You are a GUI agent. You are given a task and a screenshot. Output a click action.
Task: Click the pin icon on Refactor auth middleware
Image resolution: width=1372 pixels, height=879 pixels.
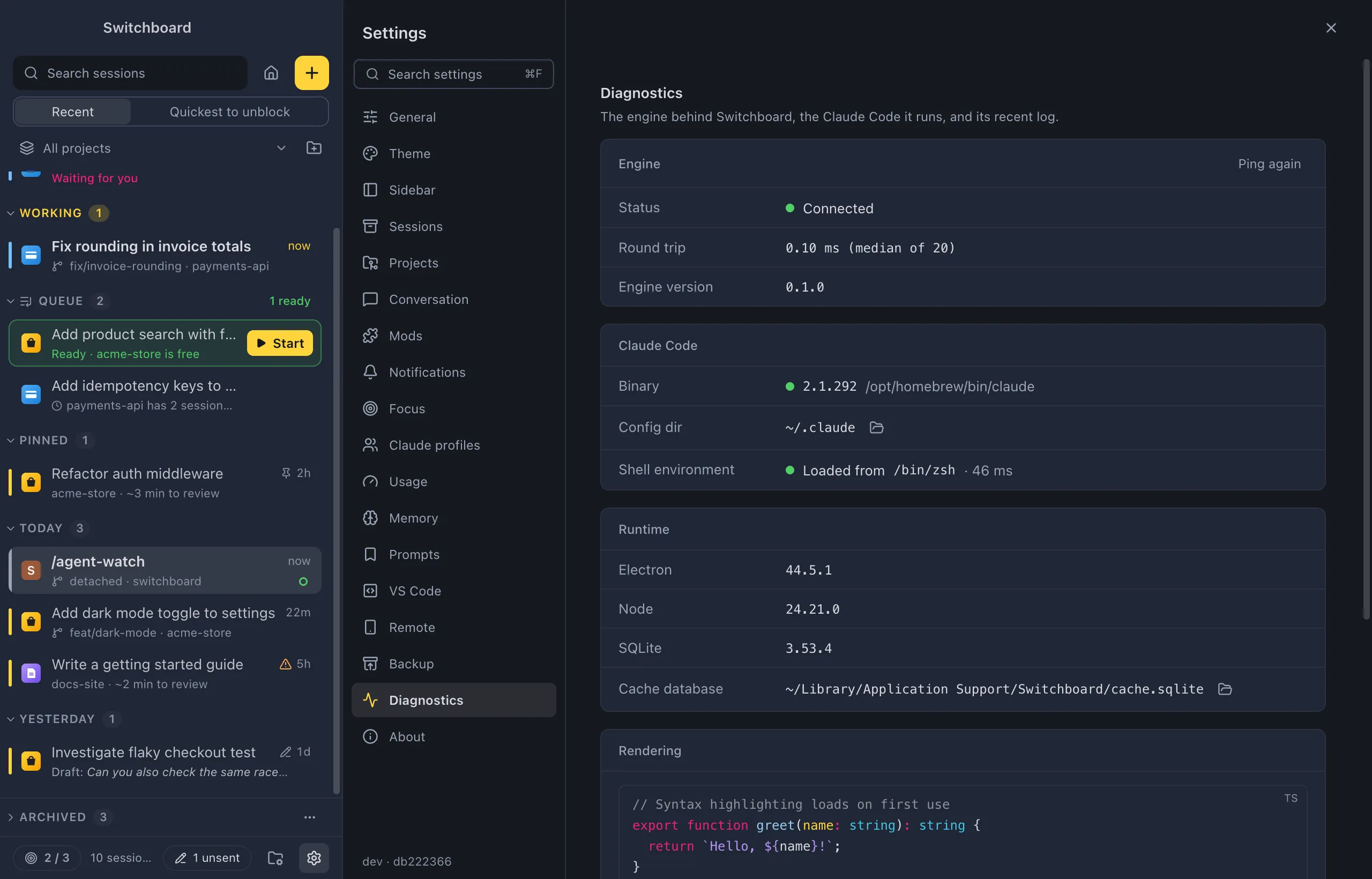pyautogui.click(x=286, y=473)
